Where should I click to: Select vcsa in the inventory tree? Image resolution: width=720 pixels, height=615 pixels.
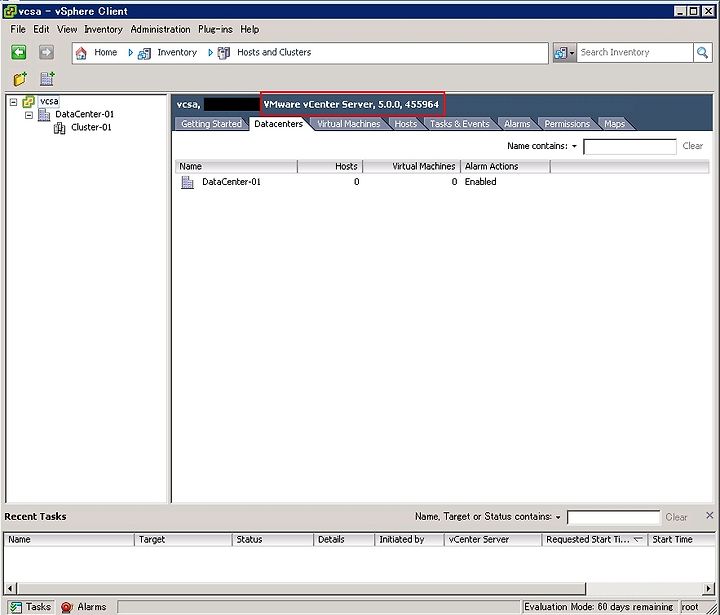pos(49,101)
